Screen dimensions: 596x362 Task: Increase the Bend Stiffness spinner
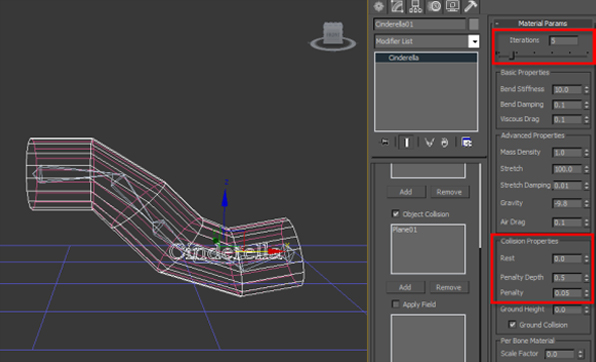[586, 87]
